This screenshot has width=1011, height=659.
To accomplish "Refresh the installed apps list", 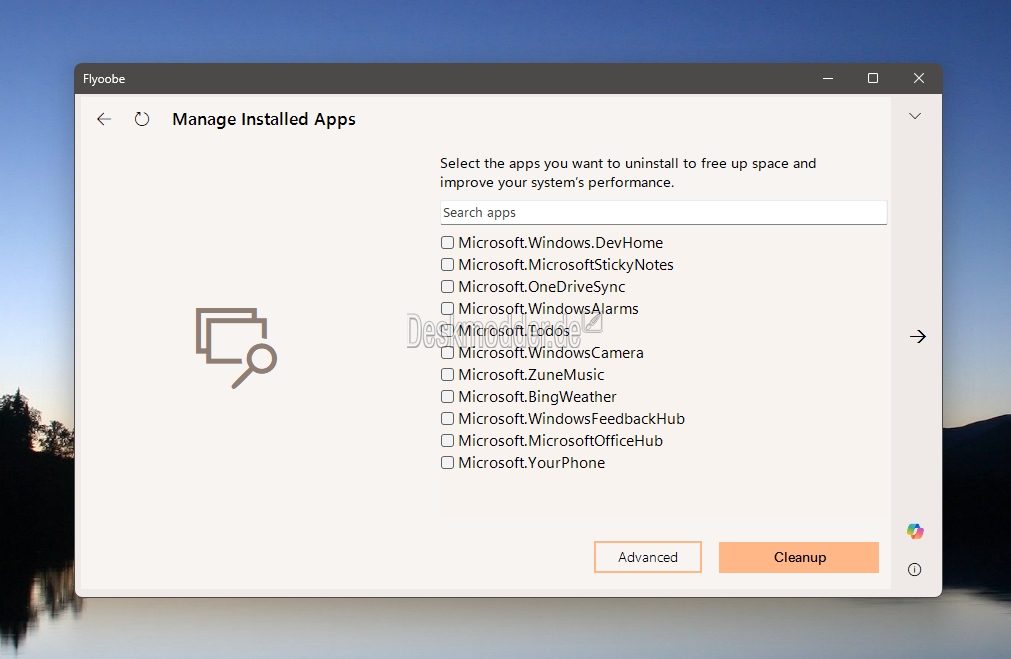I will 142,119.
